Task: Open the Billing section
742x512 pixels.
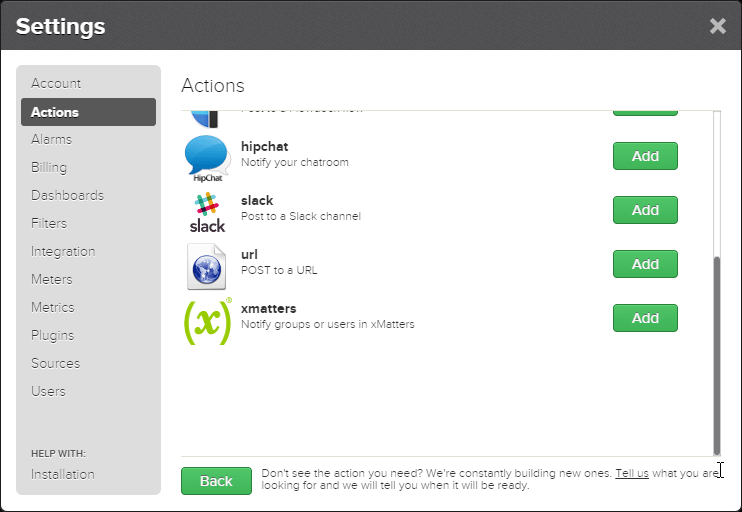Action: [49, 168]
